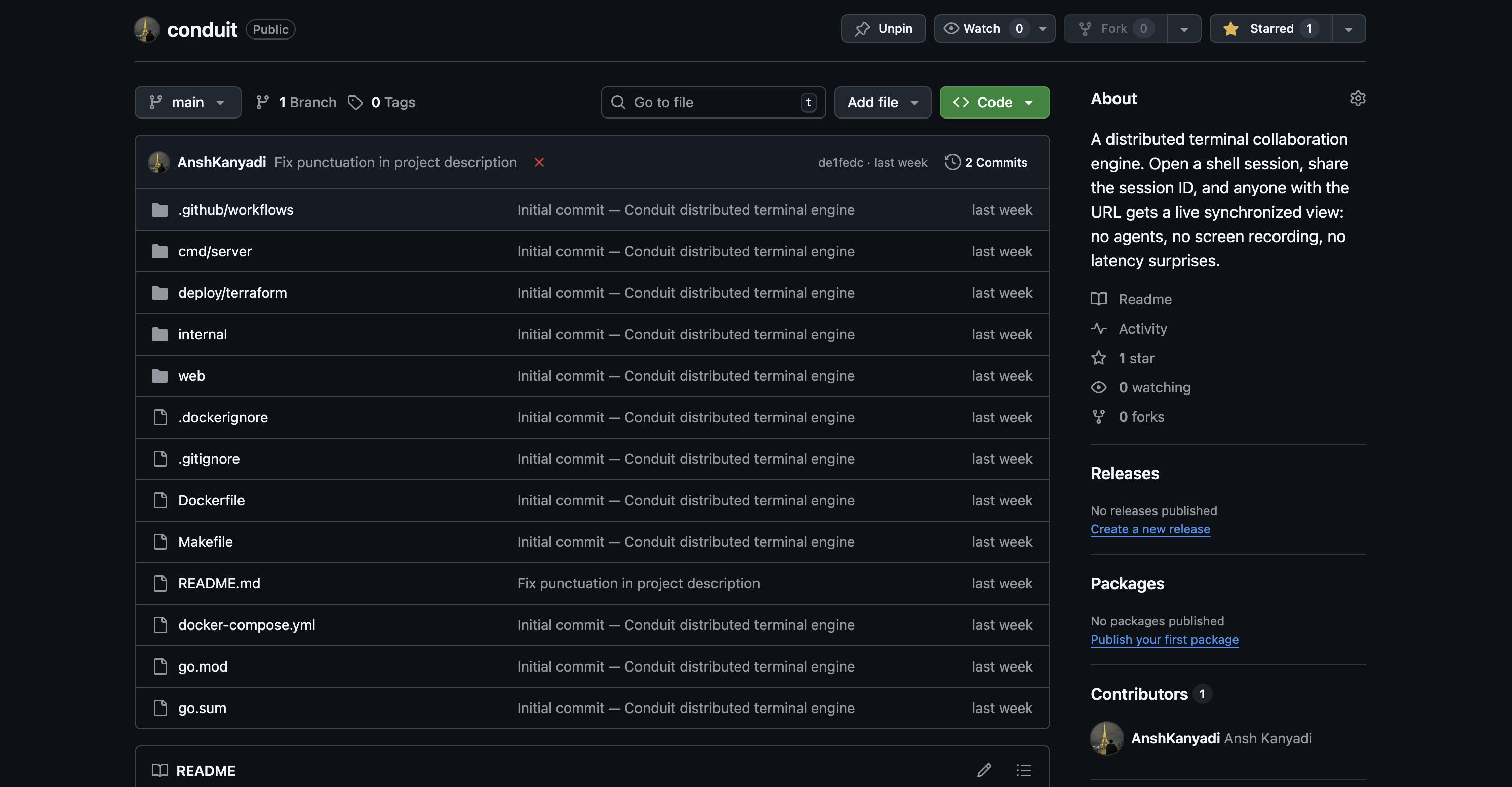Click Publish your first package link
The width and height of the screenshot is (1512, 787).
[1164, 639]
